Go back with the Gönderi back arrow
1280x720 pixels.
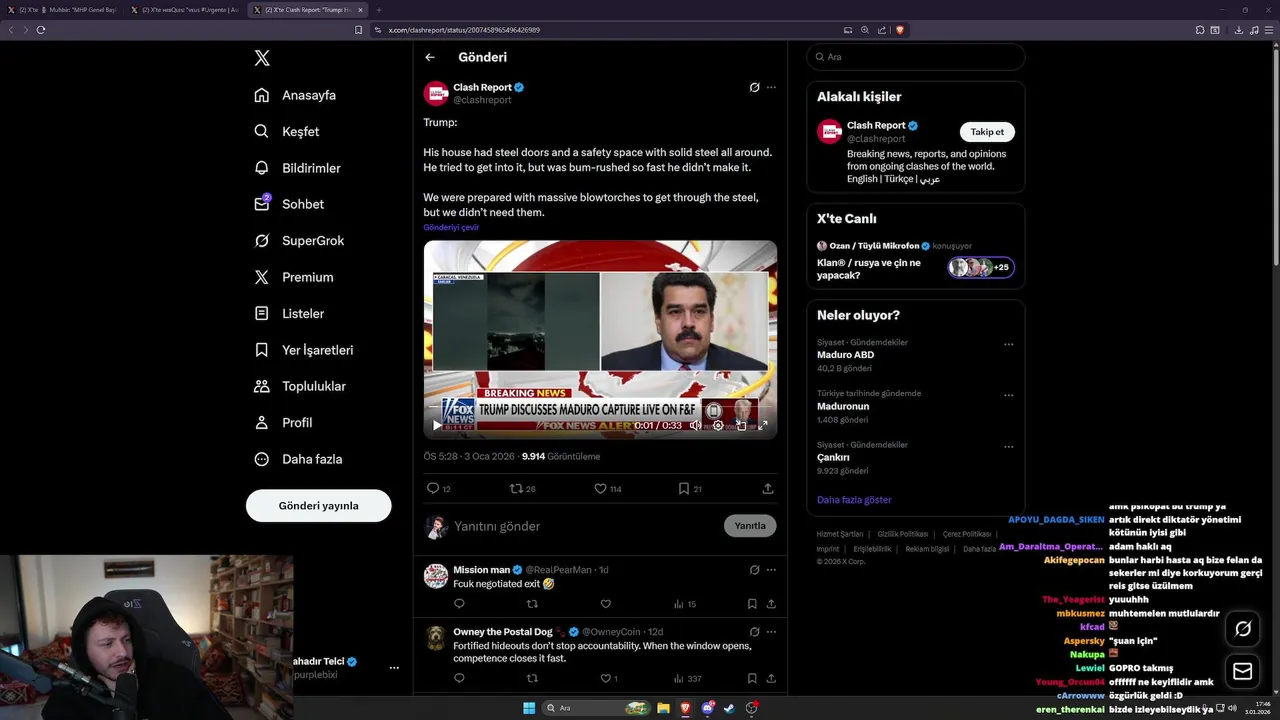(430, 57)
